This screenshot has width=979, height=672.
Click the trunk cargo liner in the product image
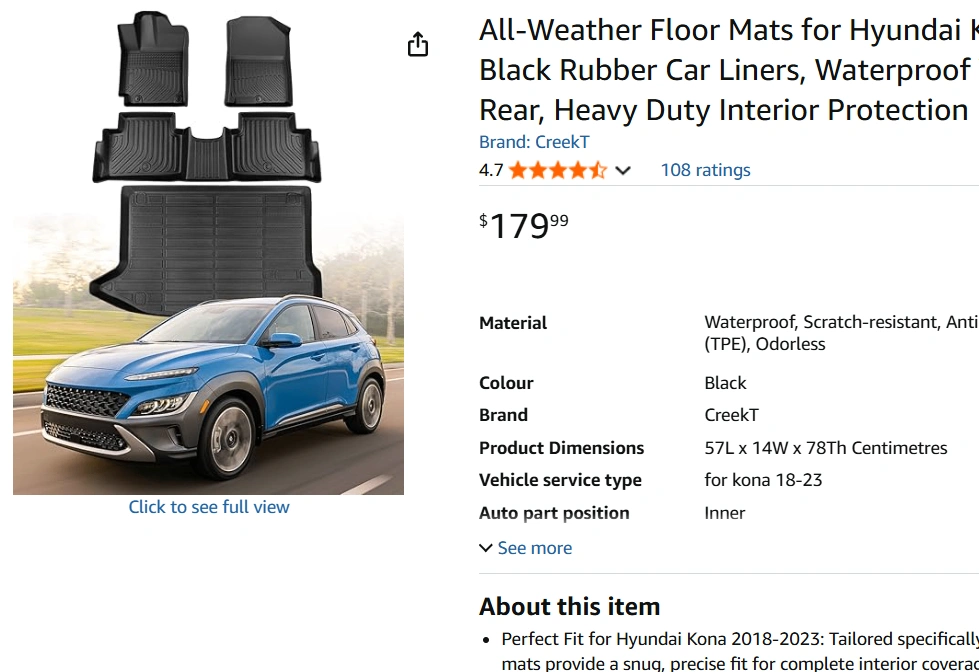click(x=215, y=240)
